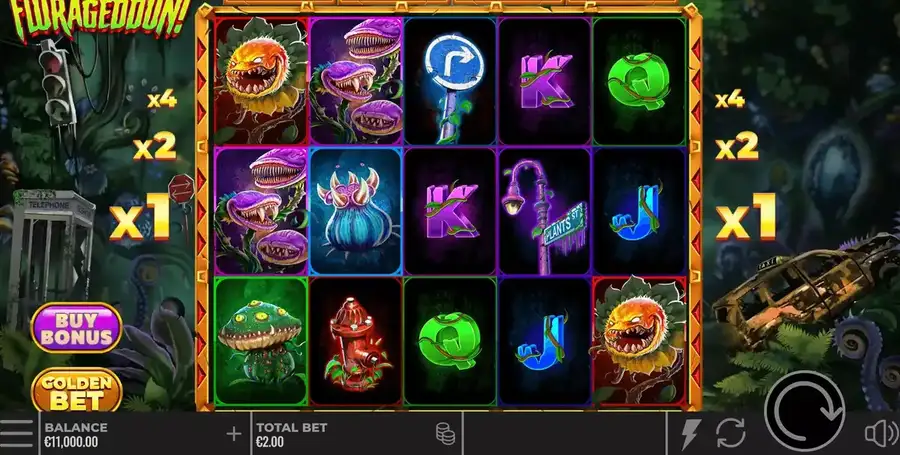Screen dimensions: 900x455
Task: Spin the reels with round button
Action: (x=805, y=410)
